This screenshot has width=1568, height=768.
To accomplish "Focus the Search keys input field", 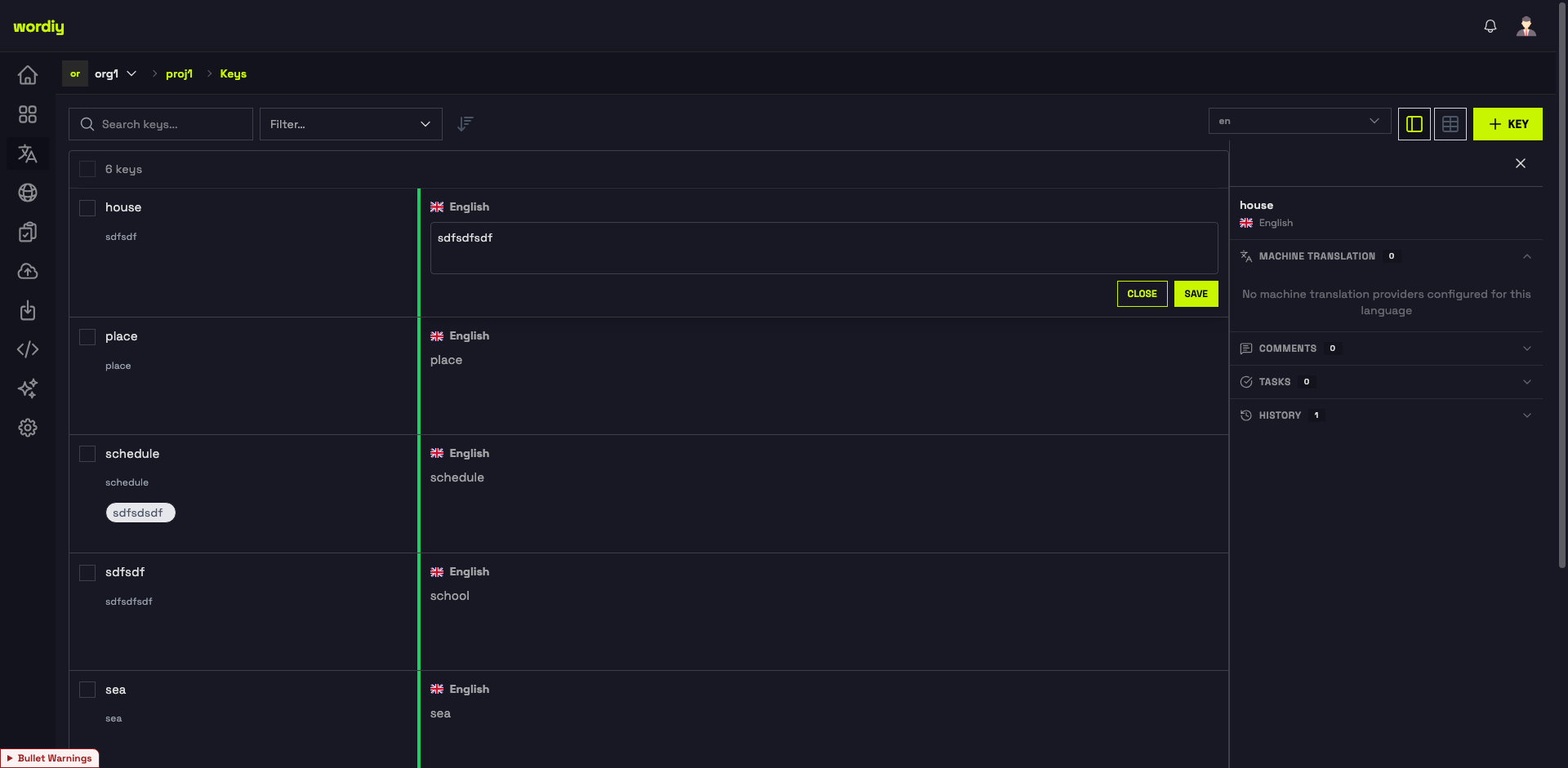I will [x=161, y=124].
